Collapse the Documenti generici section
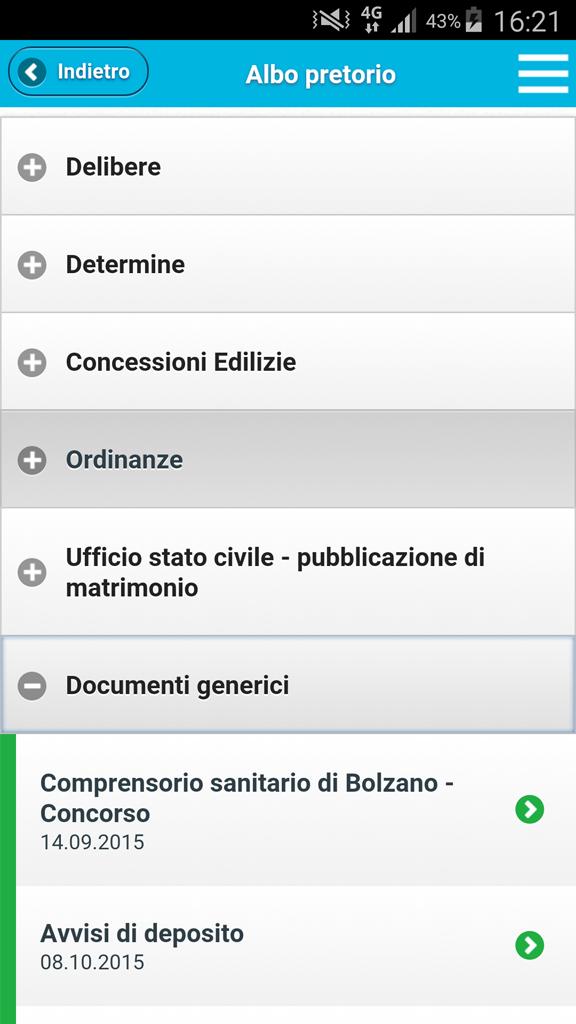Viewport: 576px width, 1024px height. point(288,685)
